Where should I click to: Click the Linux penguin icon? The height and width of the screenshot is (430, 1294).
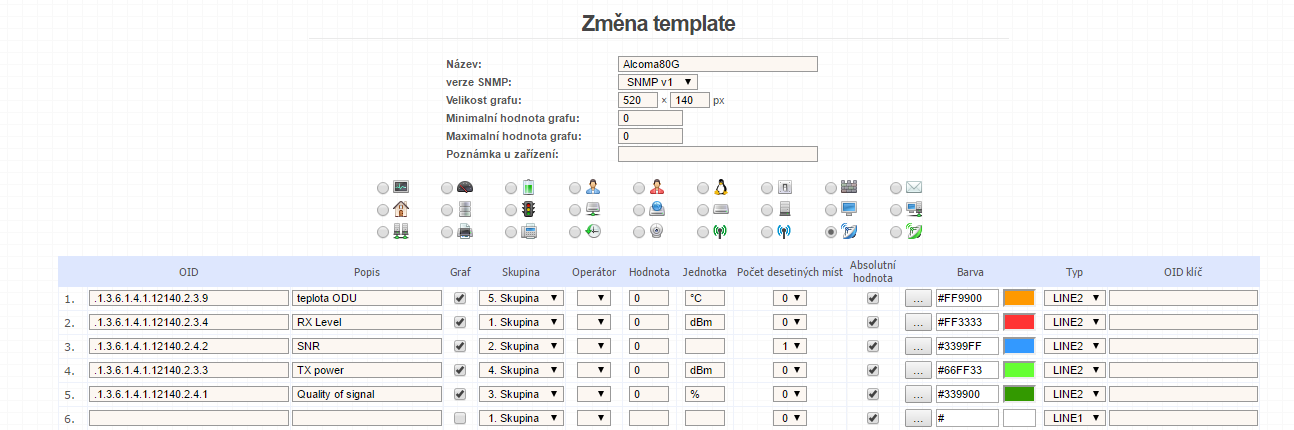pyautogui.click(x=720, y=187)
